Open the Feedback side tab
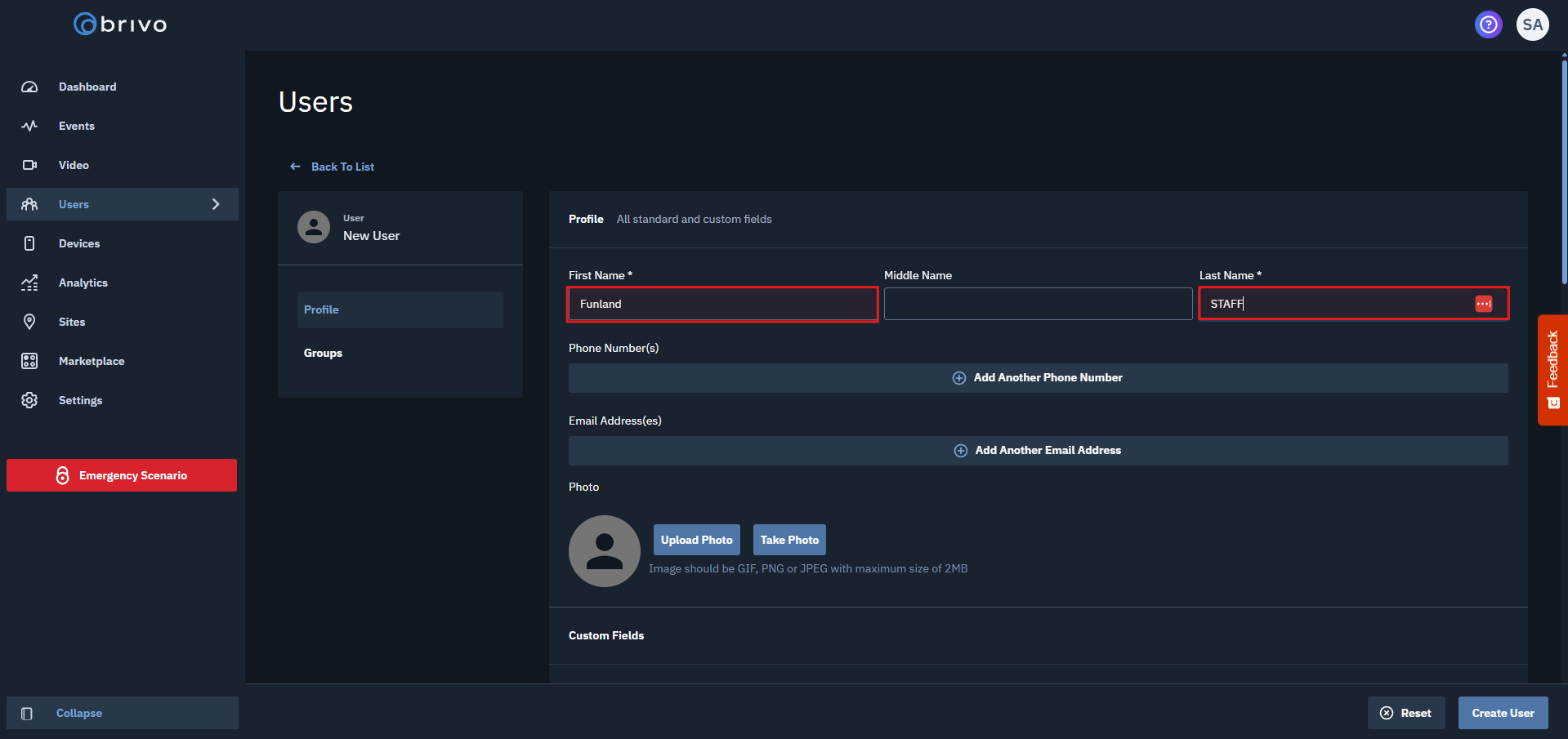This screenshot has width=1568, height=739. click(x=1552, y=369)
